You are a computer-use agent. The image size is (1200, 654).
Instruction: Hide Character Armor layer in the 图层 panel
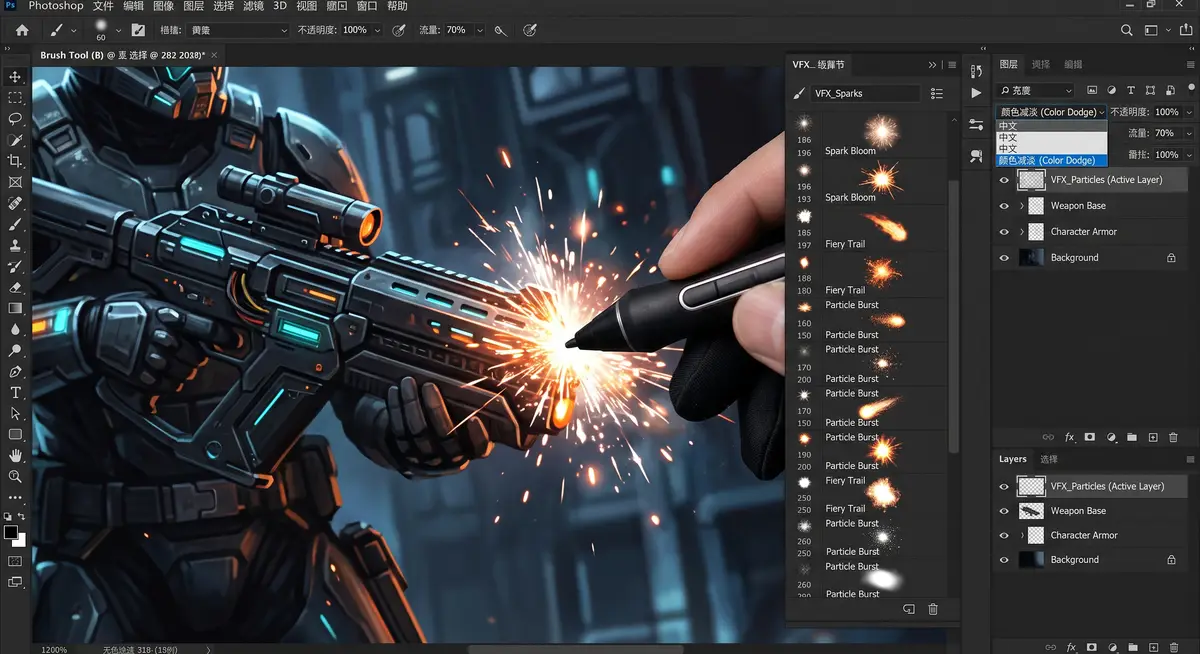[1004, 232]
